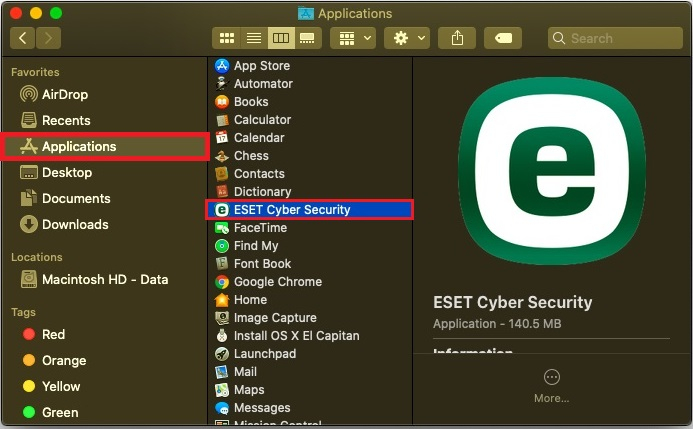
Task: Click the large ESET preview icon
Action: (552, 171)
